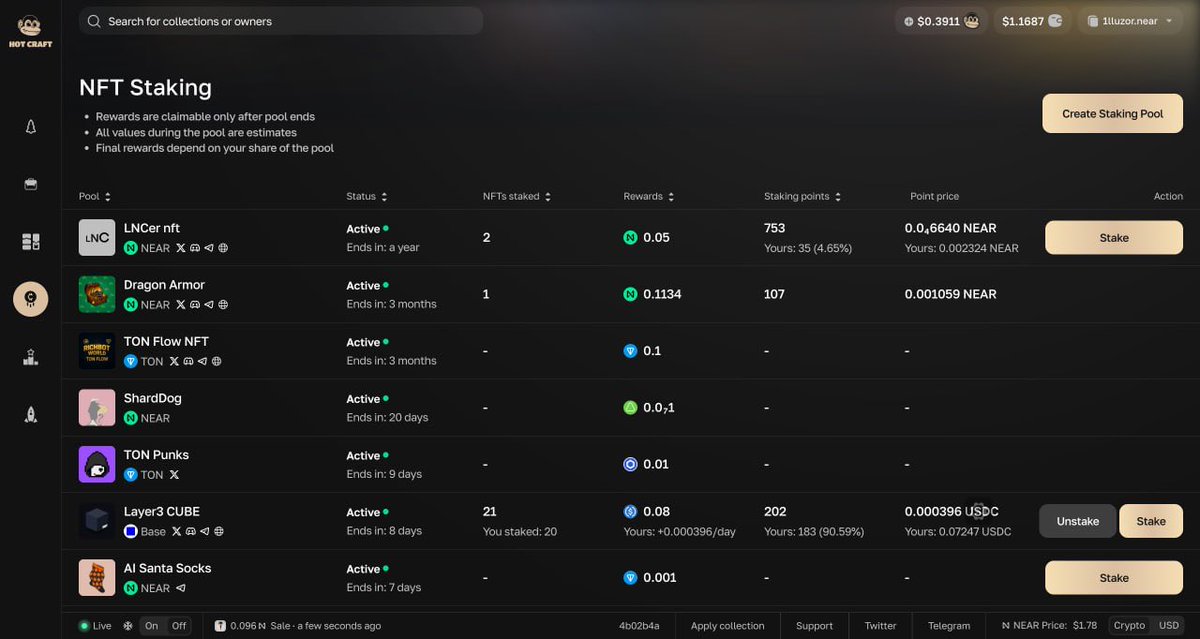Open Twitter link in footer

pos(880,626)
